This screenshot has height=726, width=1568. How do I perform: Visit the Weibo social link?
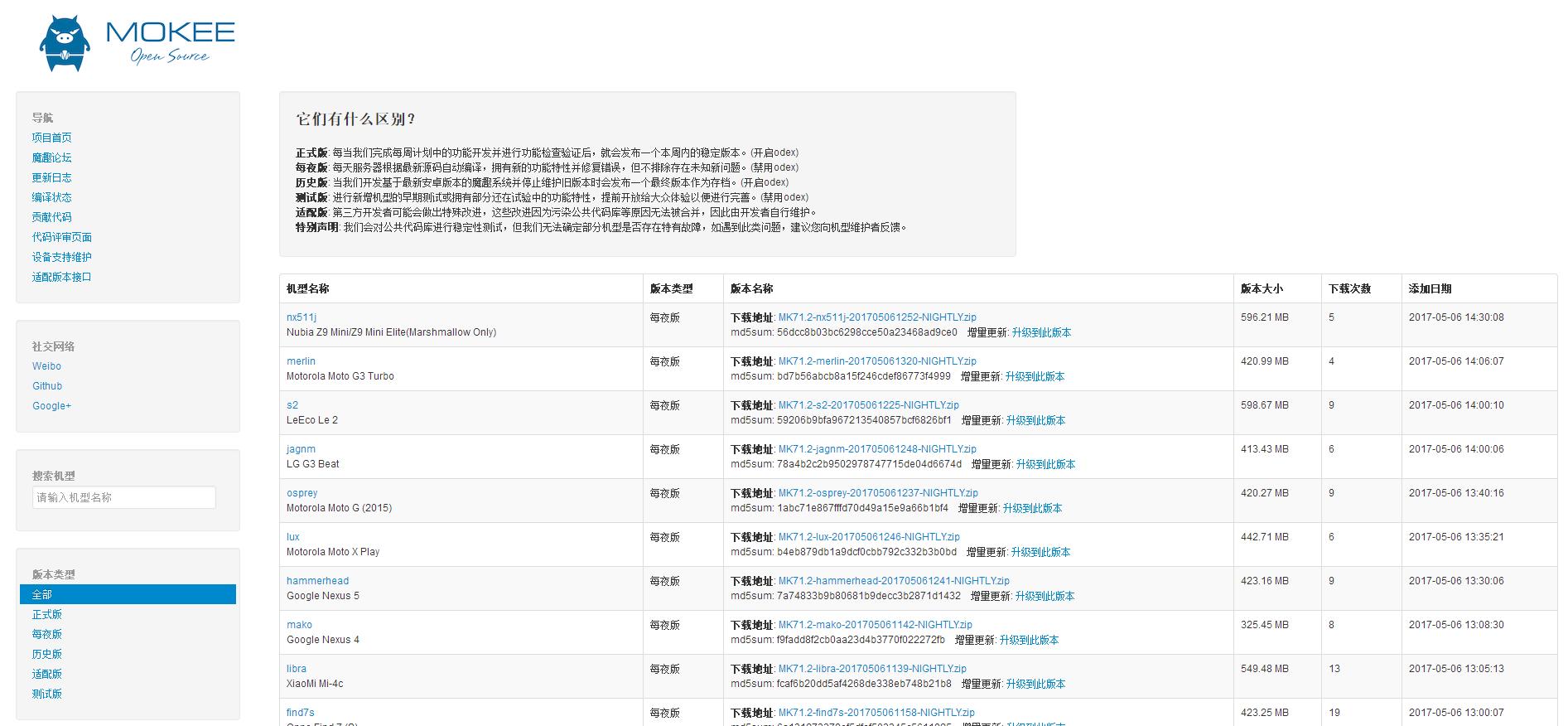coord(46,366)
